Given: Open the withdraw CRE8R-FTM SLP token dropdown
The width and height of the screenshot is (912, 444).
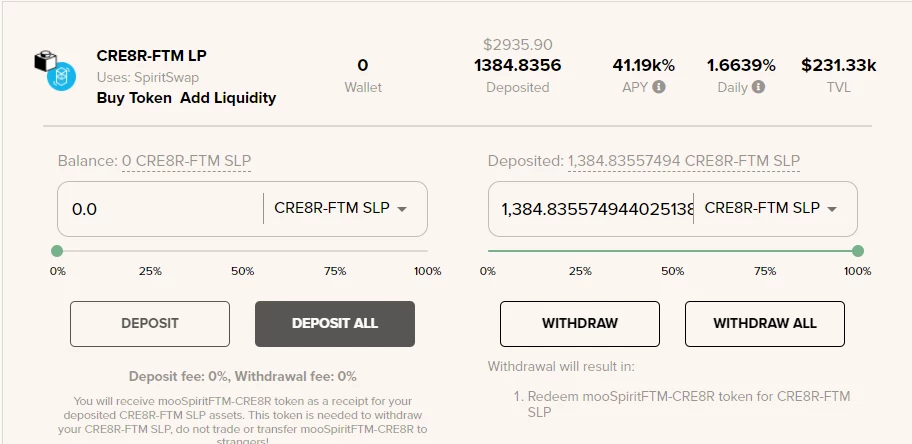Looking at the screenshot, I should tap(771, 208).
